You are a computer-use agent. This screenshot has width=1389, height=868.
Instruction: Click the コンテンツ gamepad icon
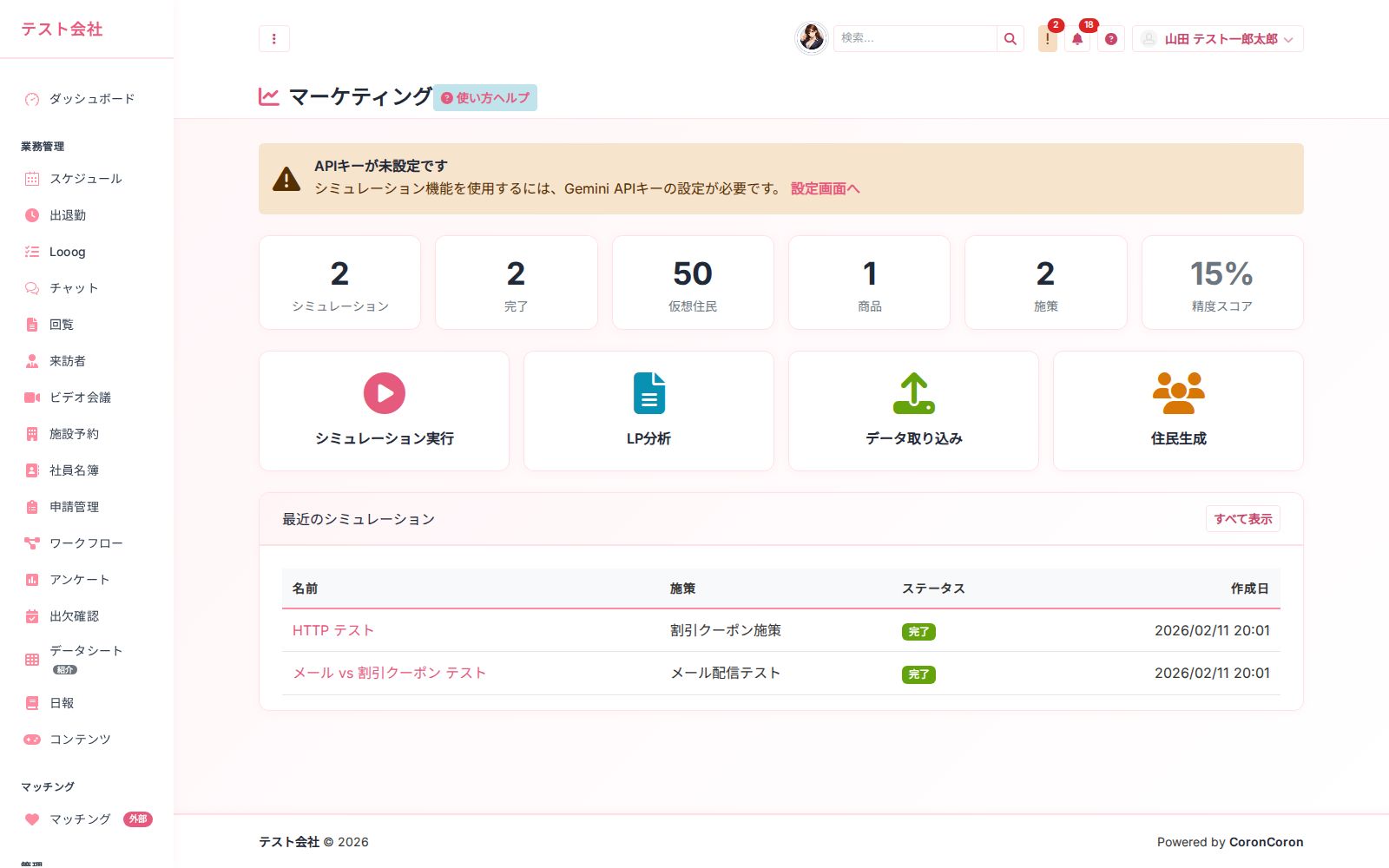32,740
